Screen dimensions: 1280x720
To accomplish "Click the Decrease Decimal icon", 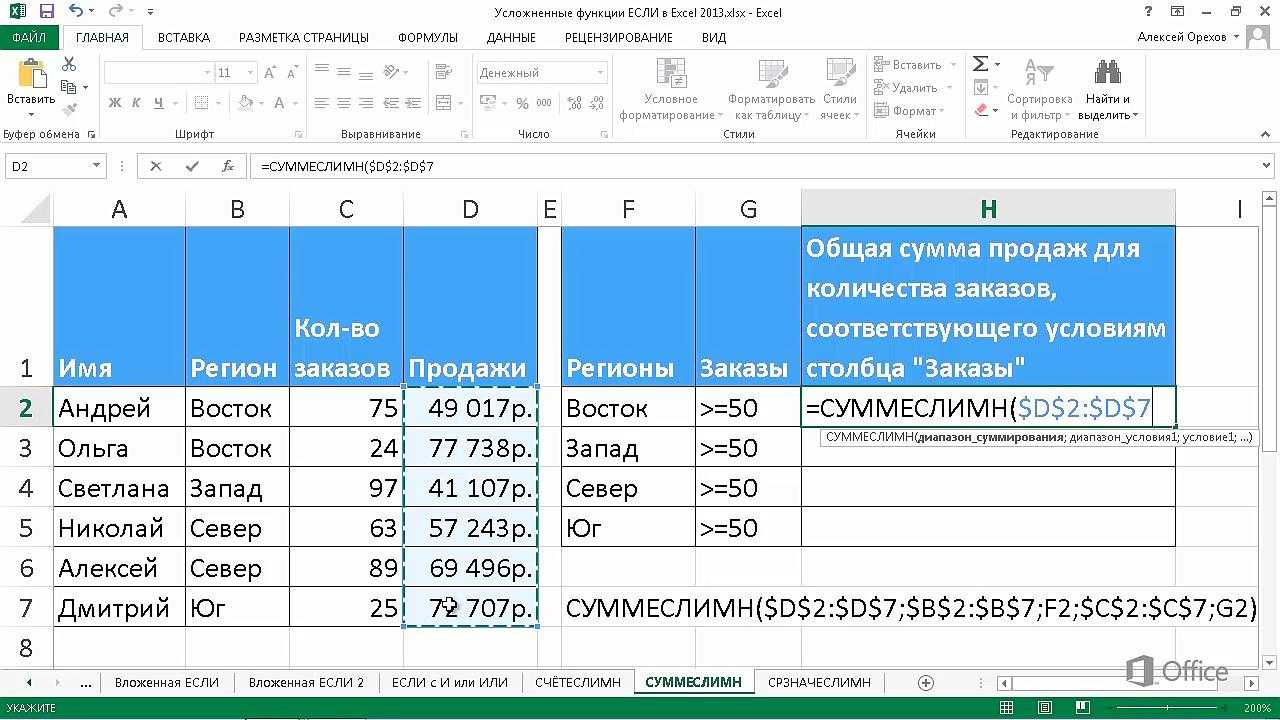I will 594,102.
